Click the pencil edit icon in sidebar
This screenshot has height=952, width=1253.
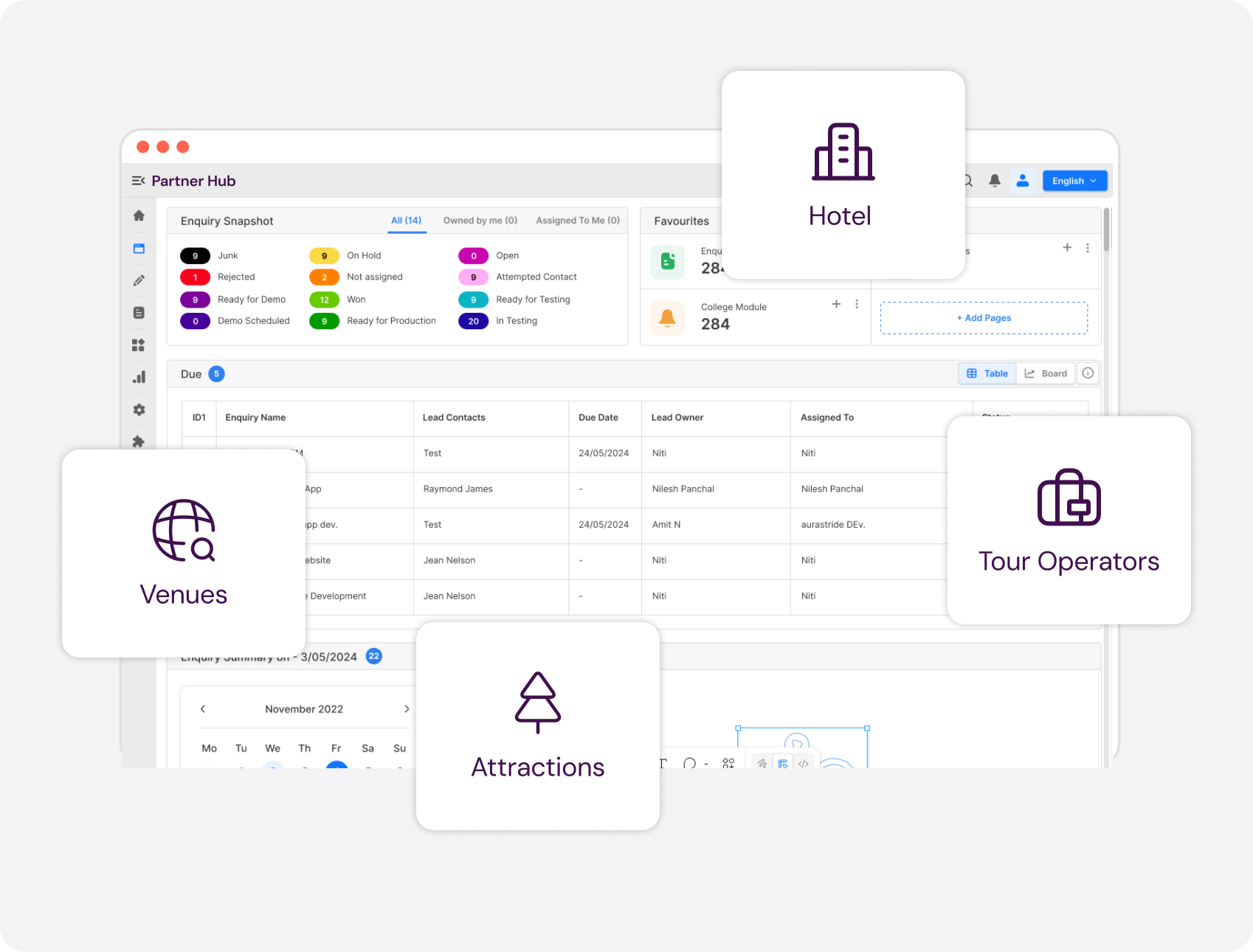tap(139, 280)
